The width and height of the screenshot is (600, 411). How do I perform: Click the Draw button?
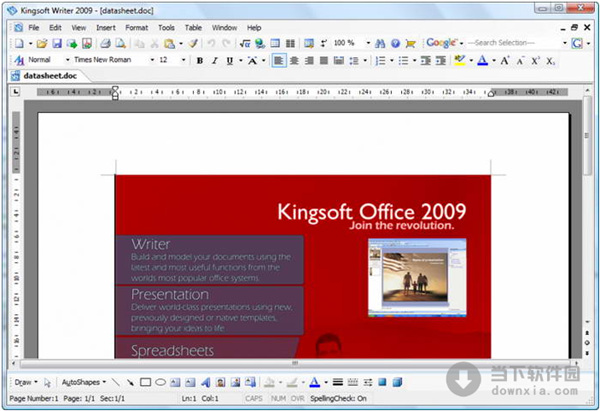point(24,382)
